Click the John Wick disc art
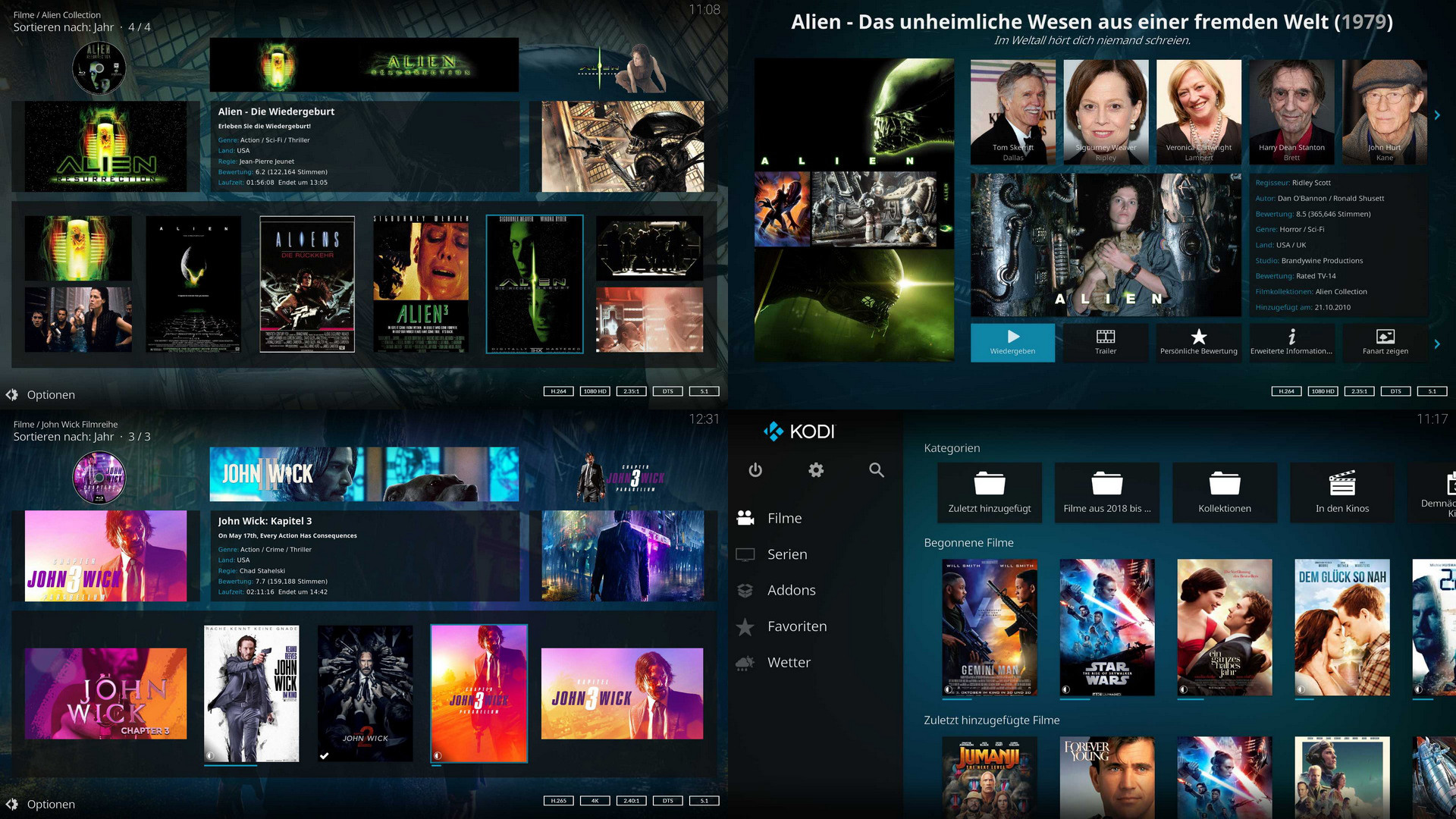The width and height of the screenshot is (1456, 819). (x=99, y=478)
